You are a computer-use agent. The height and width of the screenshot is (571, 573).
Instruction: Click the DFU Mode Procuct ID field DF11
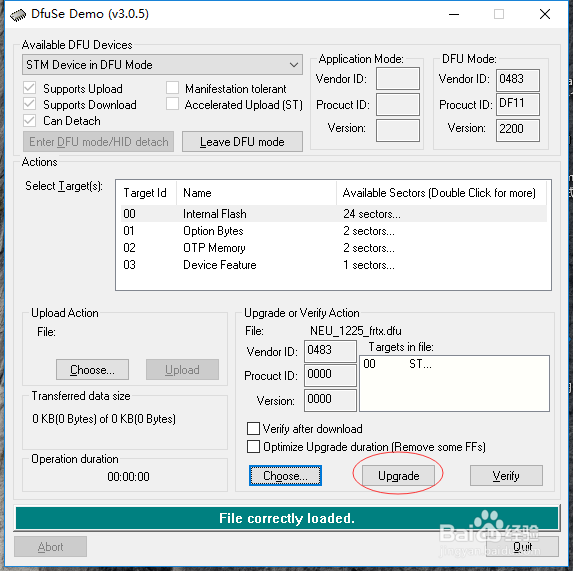[518, 104]
